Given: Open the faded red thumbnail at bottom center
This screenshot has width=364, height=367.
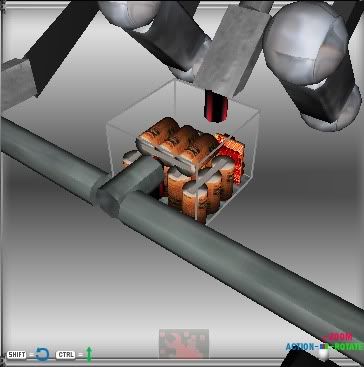Looking at the screenshot, I should pyautogui.click(x=184, y=343).
